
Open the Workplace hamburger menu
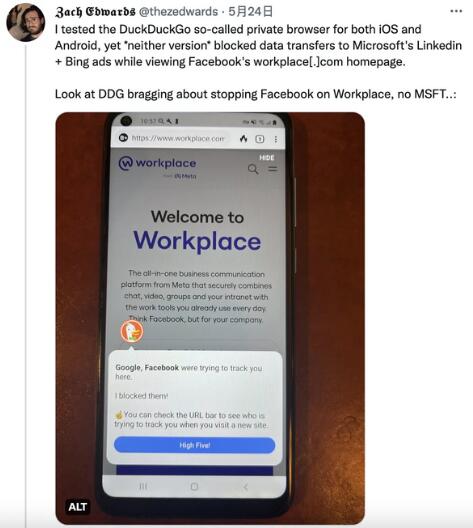[273, 169]
